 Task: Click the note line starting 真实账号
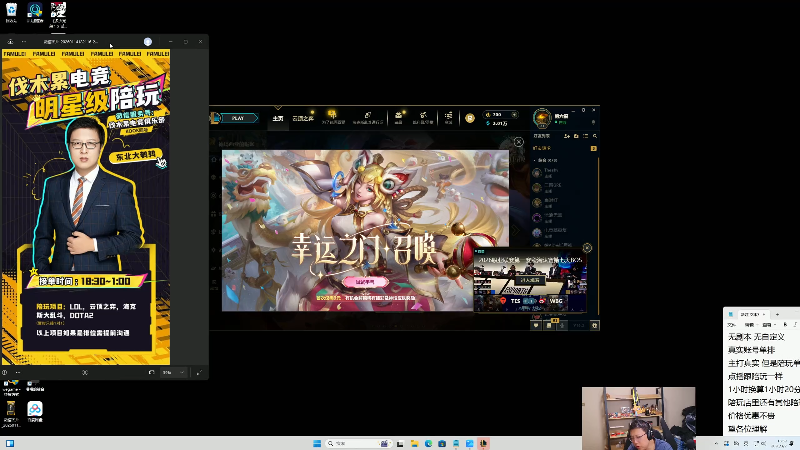pos(751,350)
